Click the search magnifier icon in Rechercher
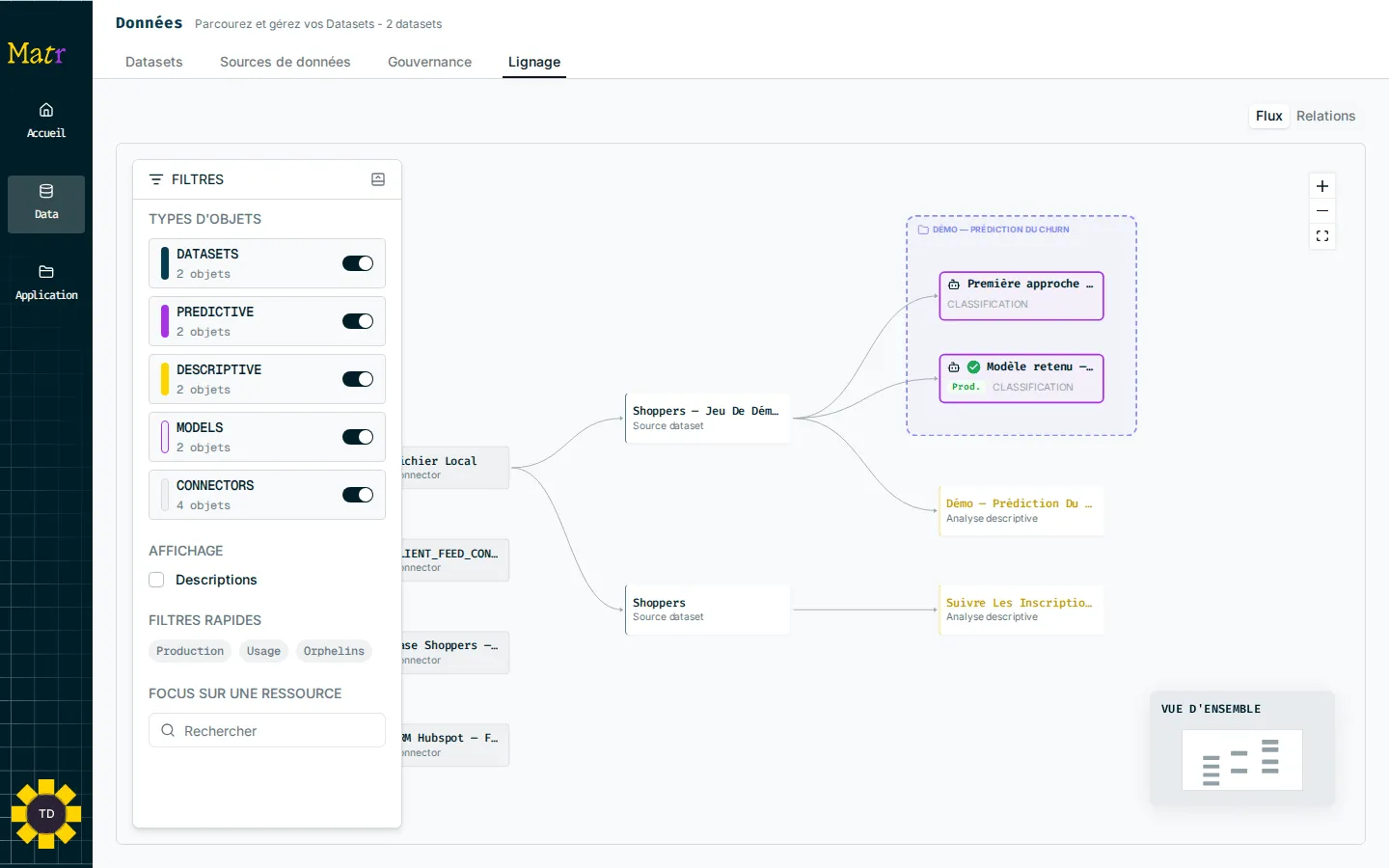Image resolution: width=1389 pixels, height=868 pixels. [168, 731]
